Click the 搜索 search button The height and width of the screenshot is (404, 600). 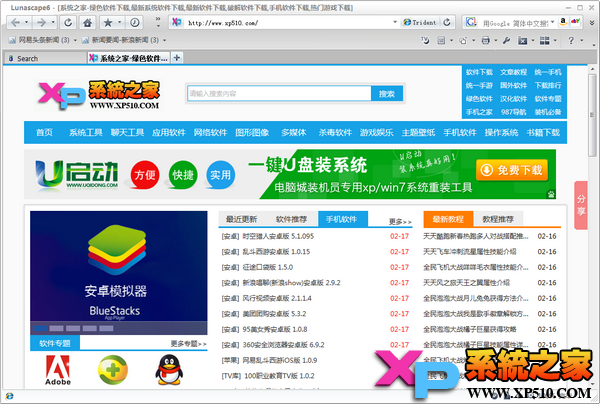387,94
